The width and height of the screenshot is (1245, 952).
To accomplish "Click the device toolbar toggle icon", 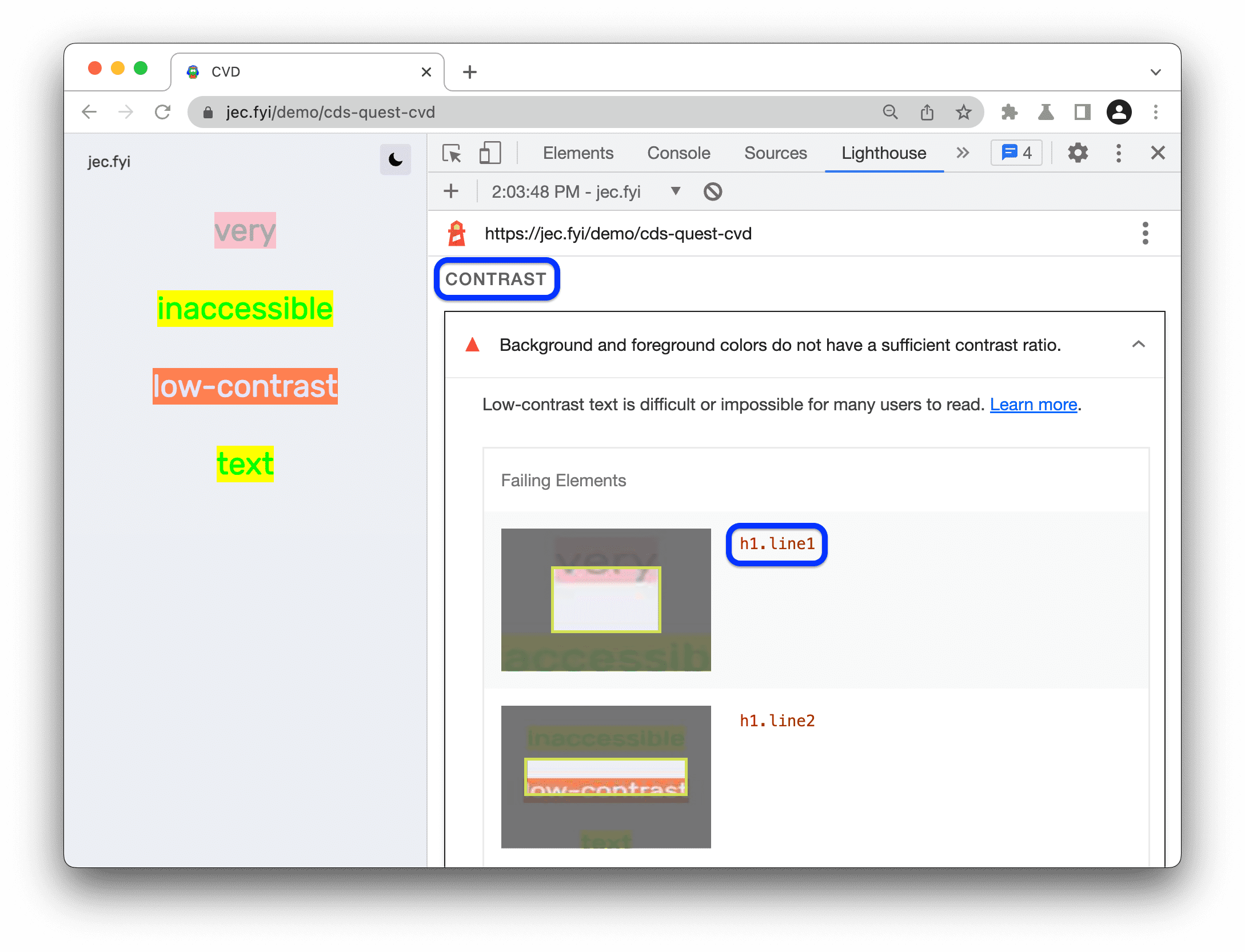I will [492, 153].
